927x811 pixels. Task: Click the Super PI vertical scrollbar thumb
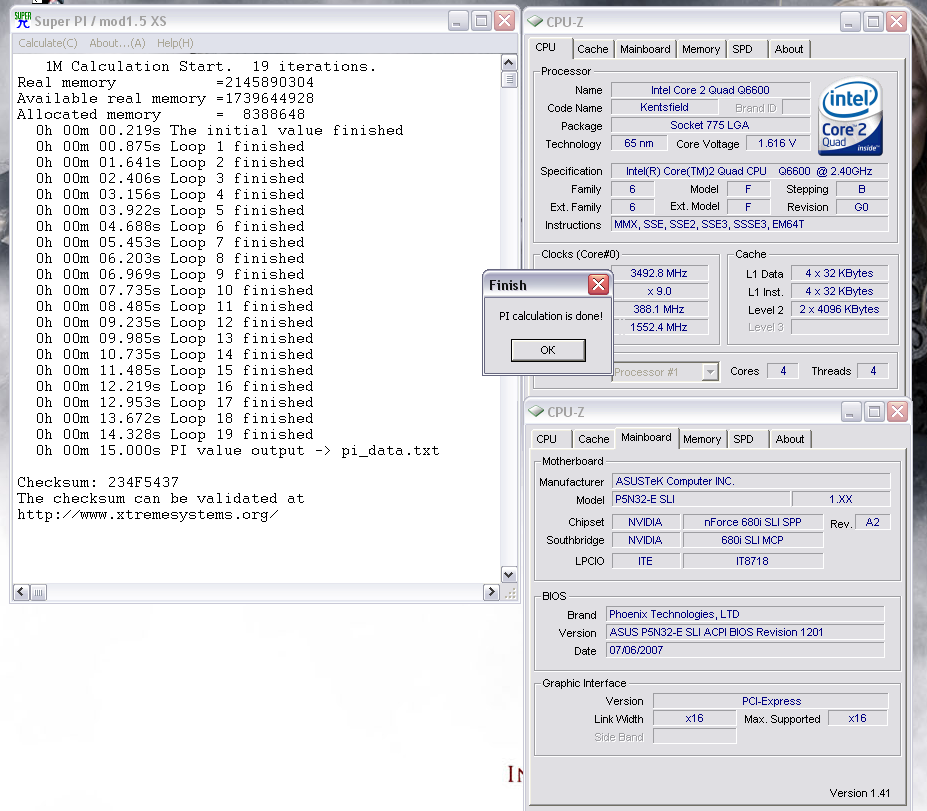pos(508,79)
